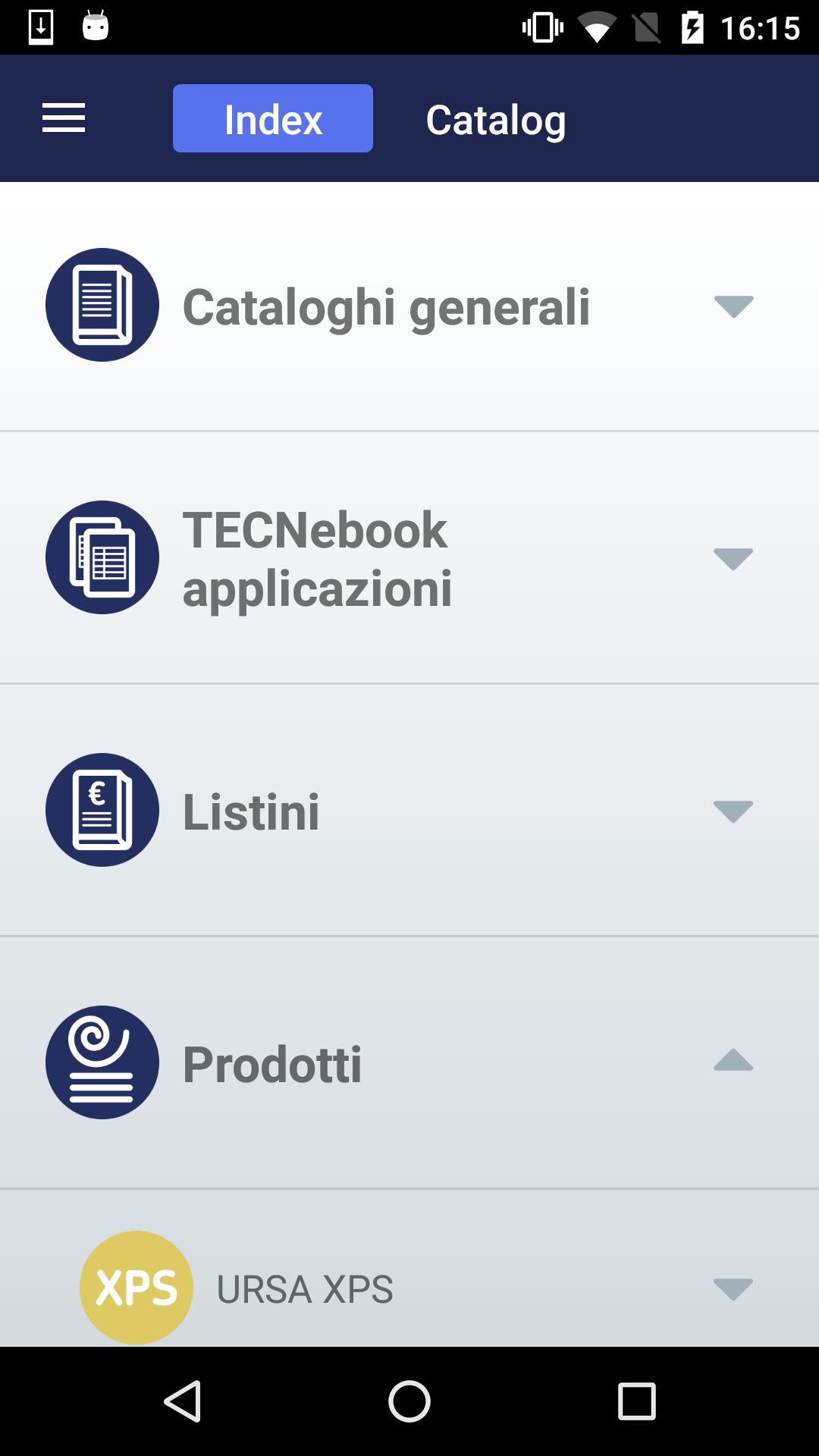Expand the URSA XPS subsection arrow

click(x=733, y=1289)
